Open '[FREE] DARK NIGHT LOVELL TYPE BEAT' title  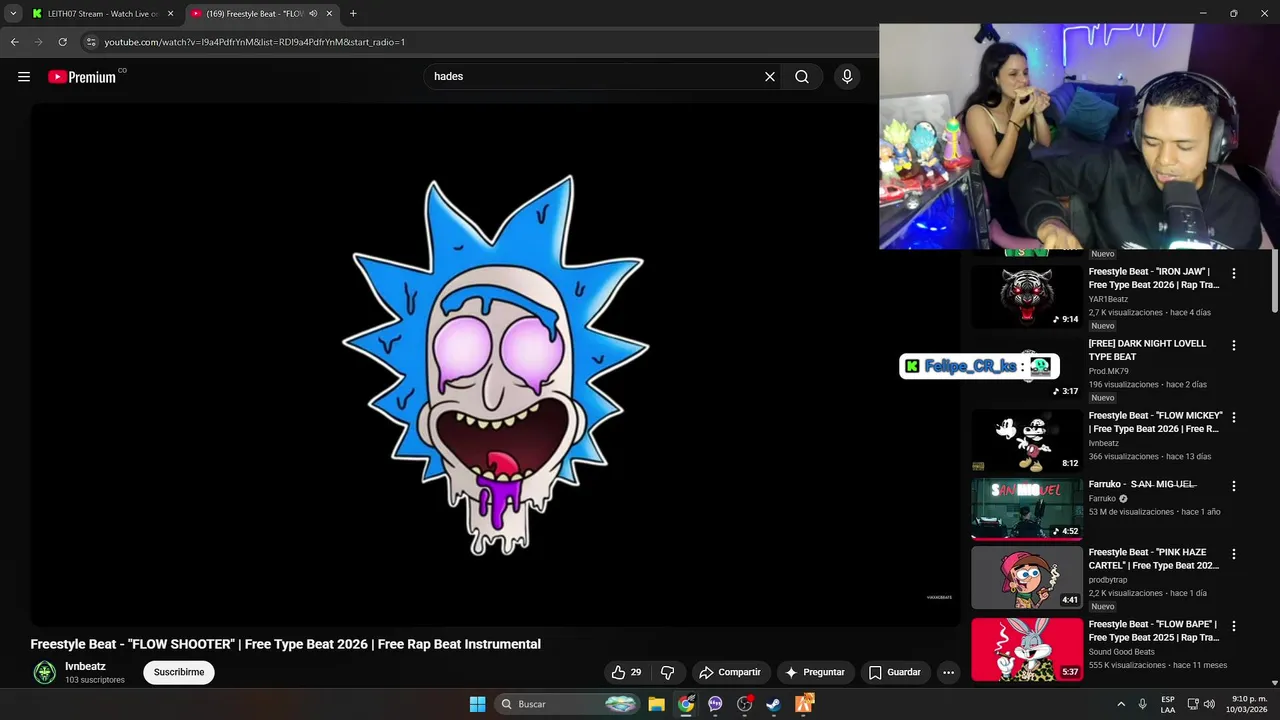tap(1148, 350)
